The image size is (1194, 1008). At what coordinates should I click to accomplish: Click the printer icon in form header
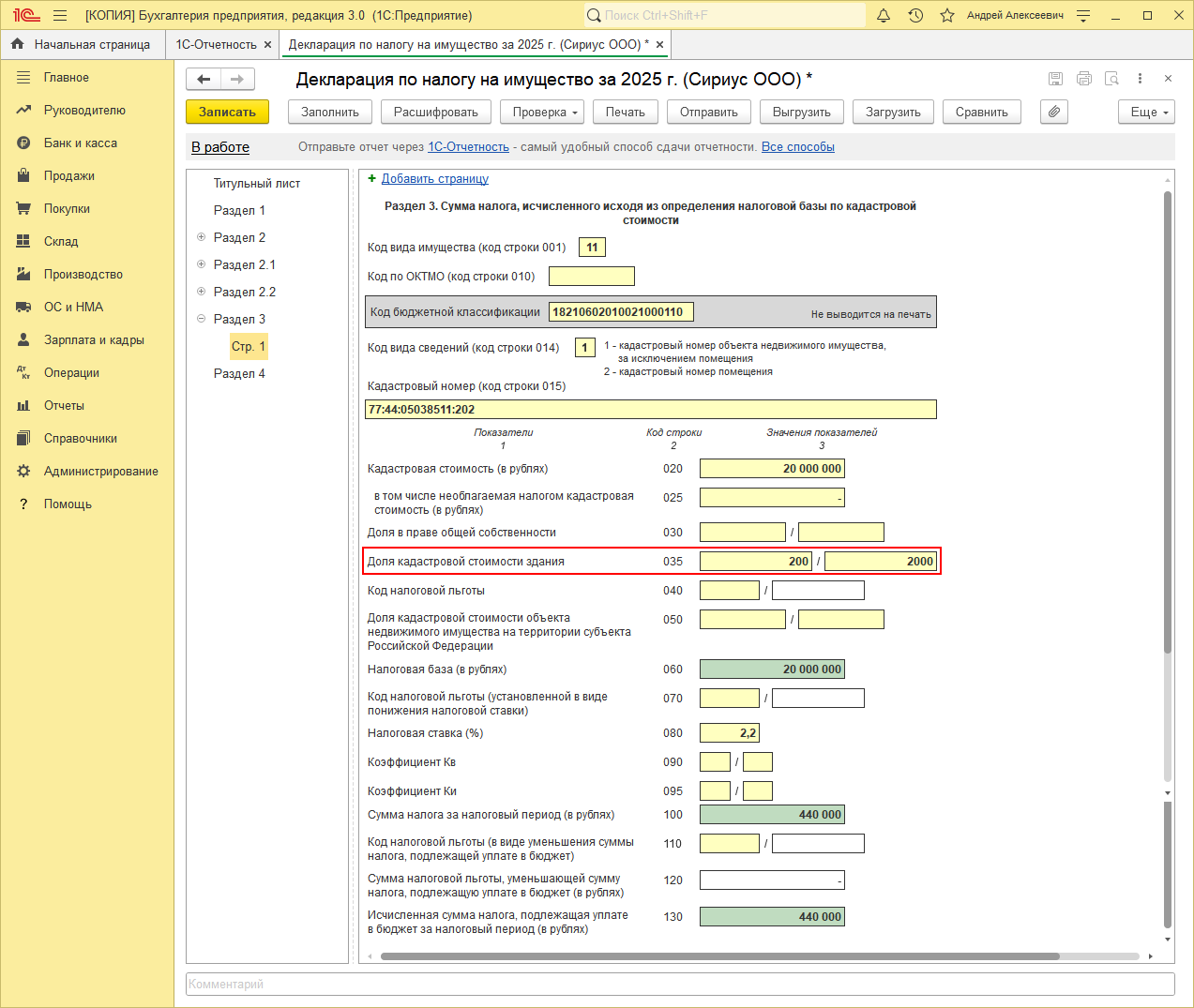coord(1084,79)
